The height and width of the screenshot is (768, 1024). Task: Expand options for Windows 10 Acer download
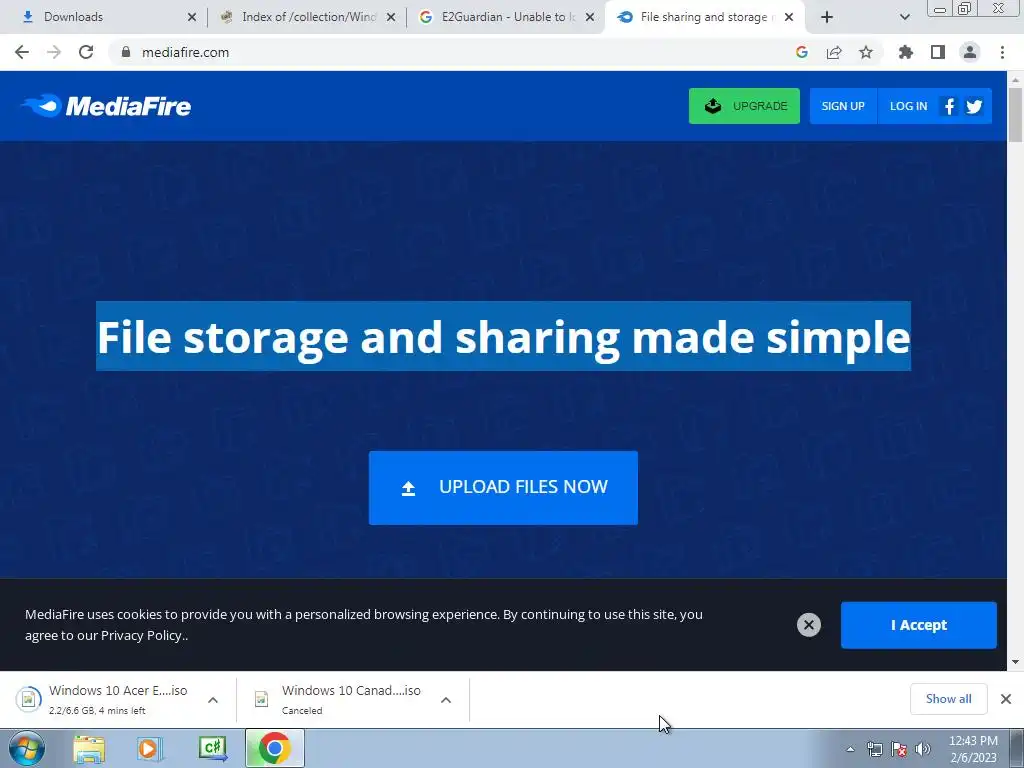tap(213, 700)
